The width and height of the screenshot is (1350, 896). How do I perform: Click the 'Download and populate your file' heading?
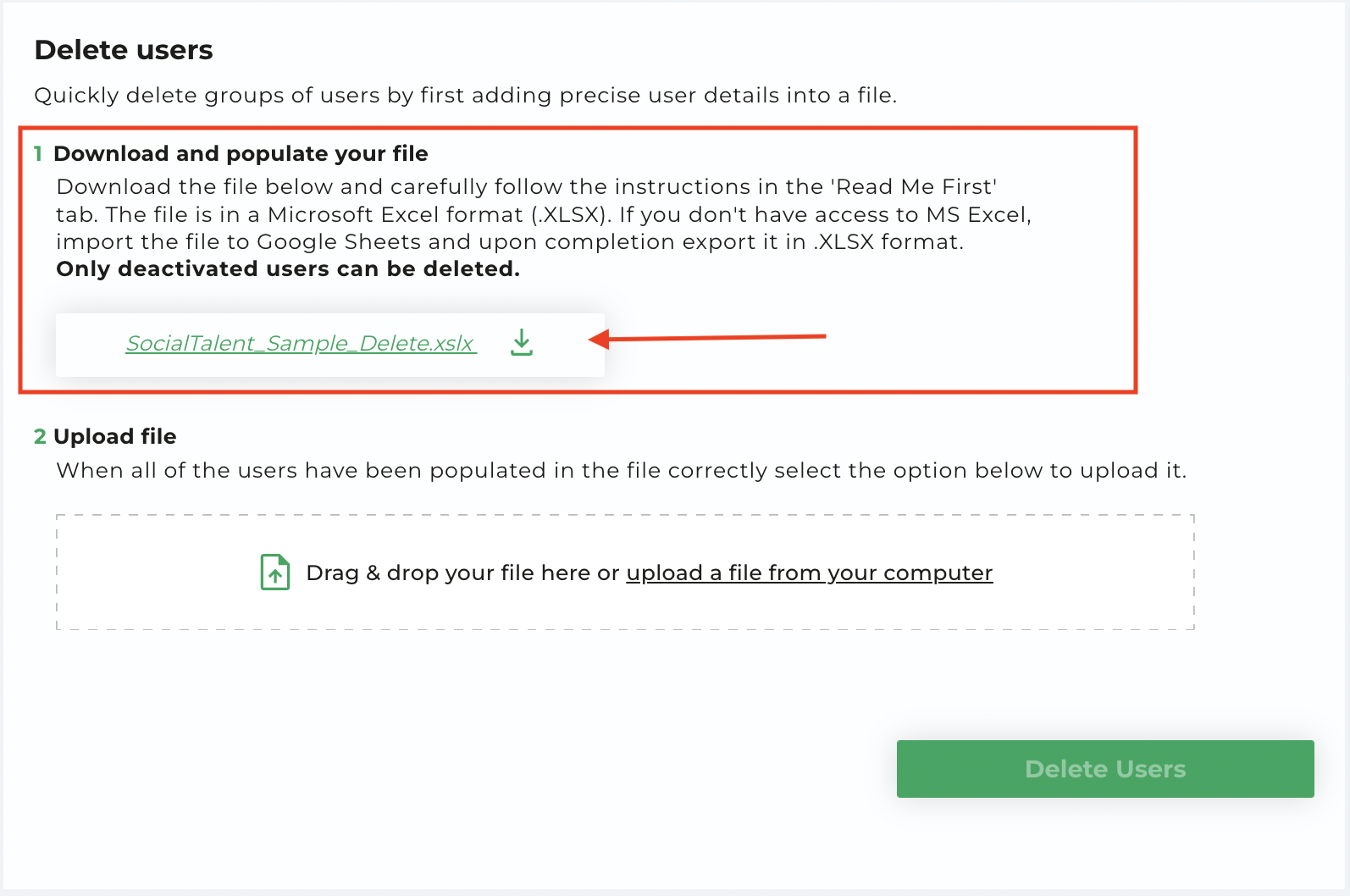tap(241, 153)
